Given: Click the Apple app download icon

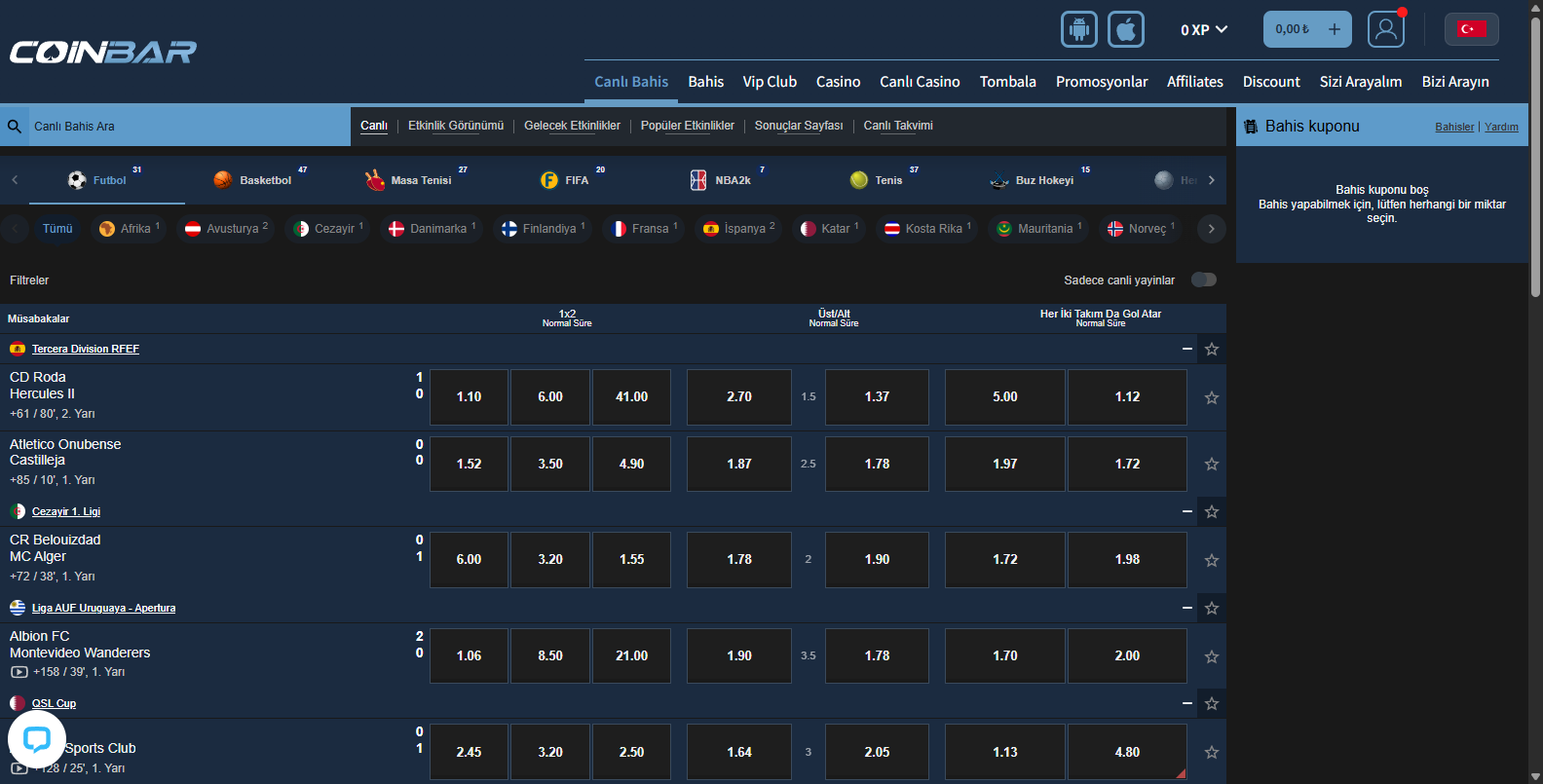Looking at the screenshot, I should (1125, 29).
